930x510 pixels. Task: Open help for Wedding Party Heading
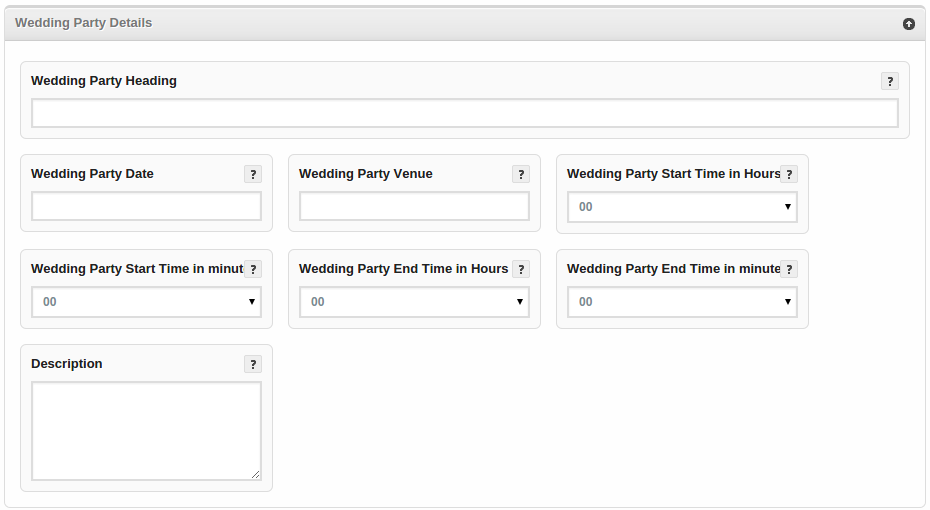coord(889,82)
